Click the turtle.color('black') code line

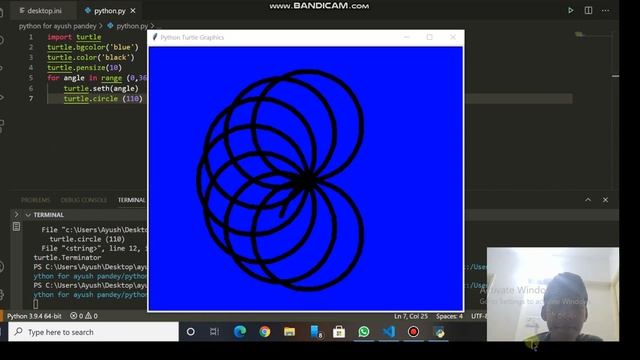pyautogui.click(x=91, y=58)
